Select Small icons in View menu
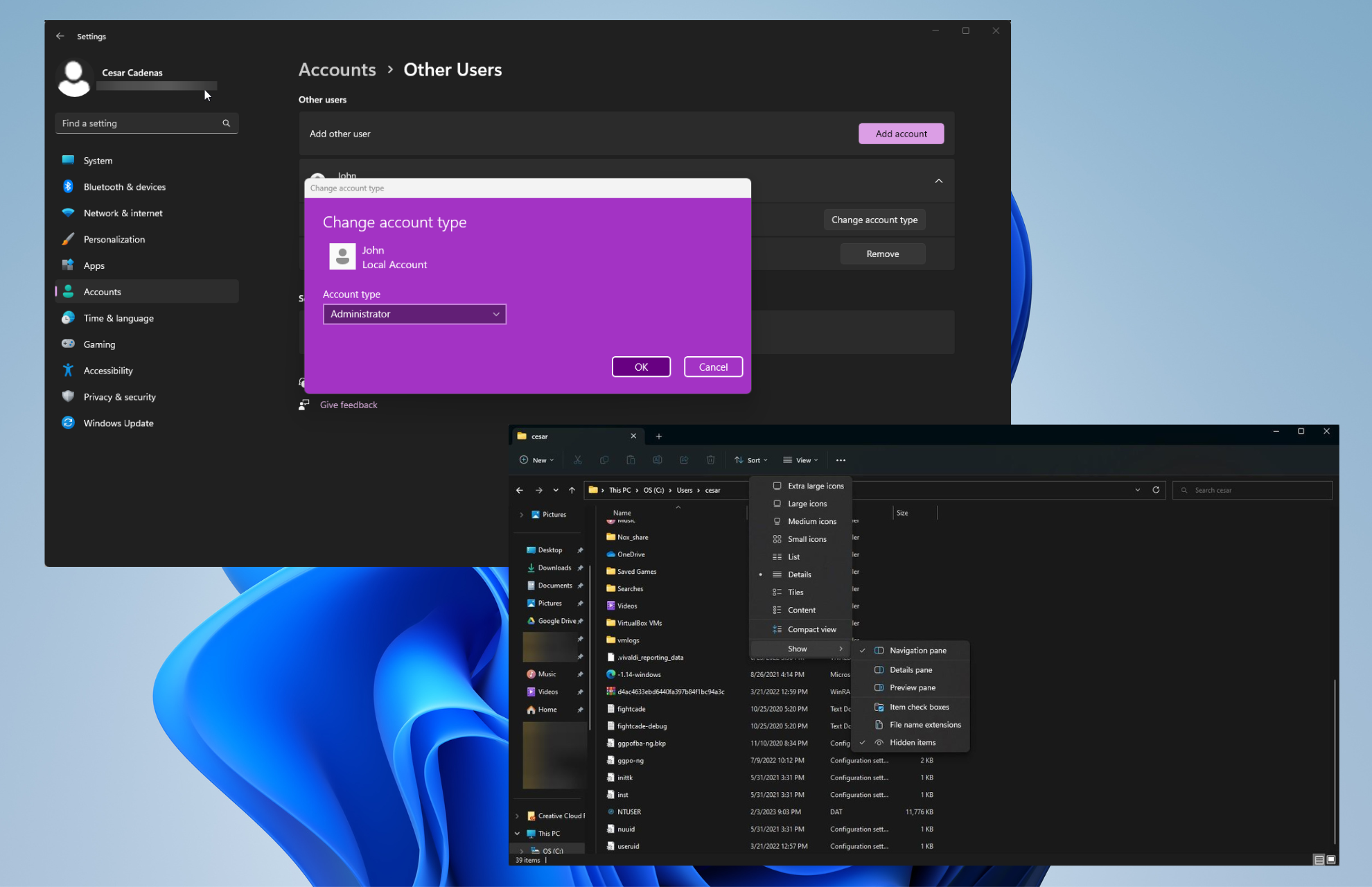 (x=801, y=539)
